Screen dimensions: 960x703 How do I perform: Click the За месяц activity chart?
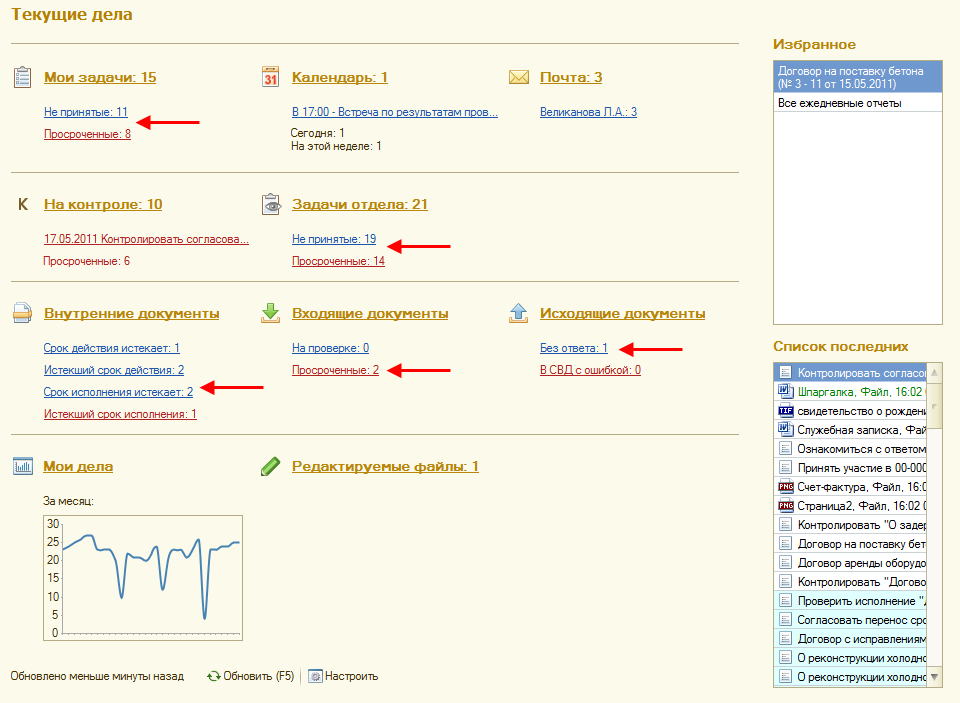point(142,577)
